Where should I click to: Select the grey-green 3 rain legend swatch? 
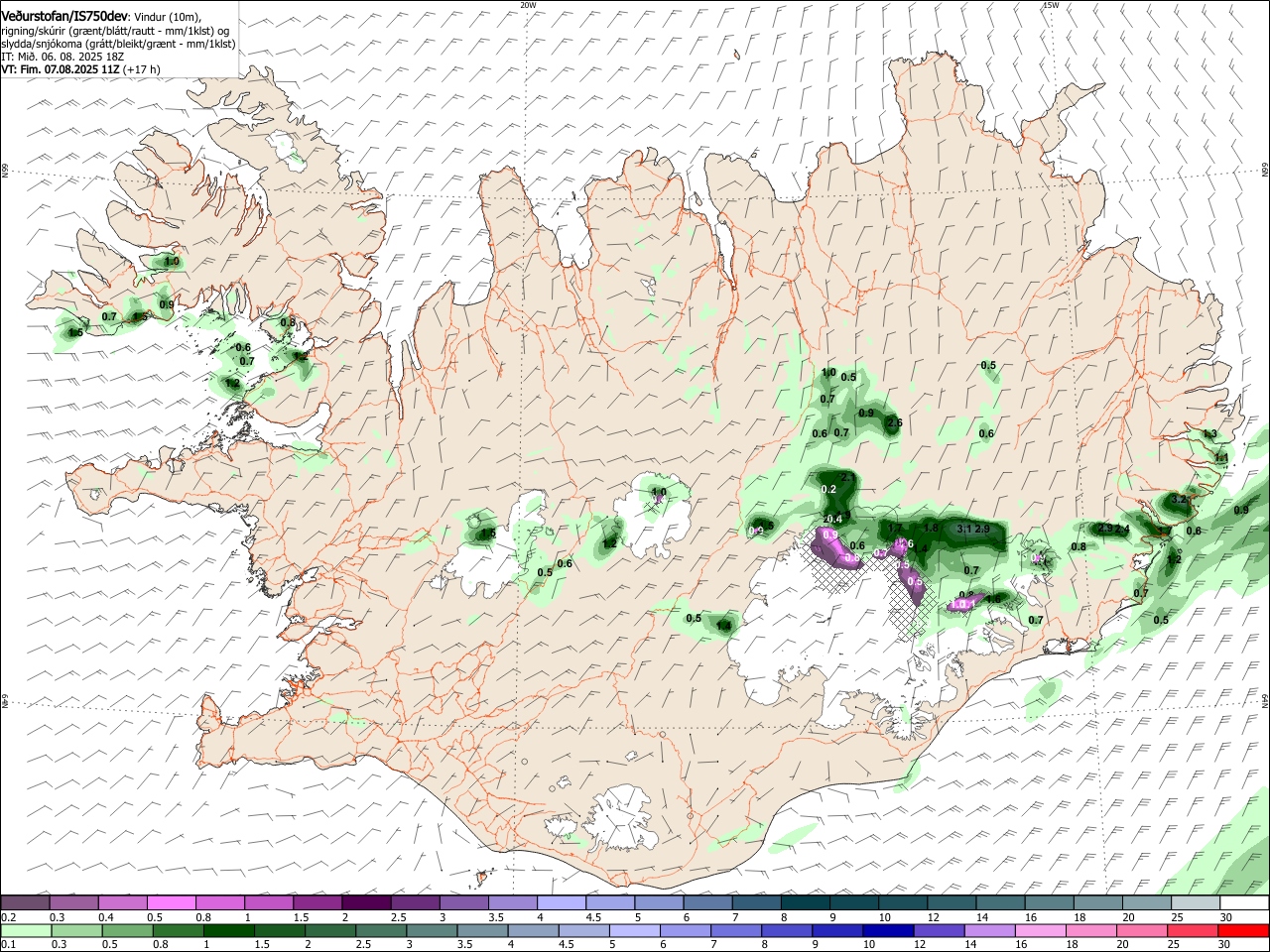click(433, 930)
